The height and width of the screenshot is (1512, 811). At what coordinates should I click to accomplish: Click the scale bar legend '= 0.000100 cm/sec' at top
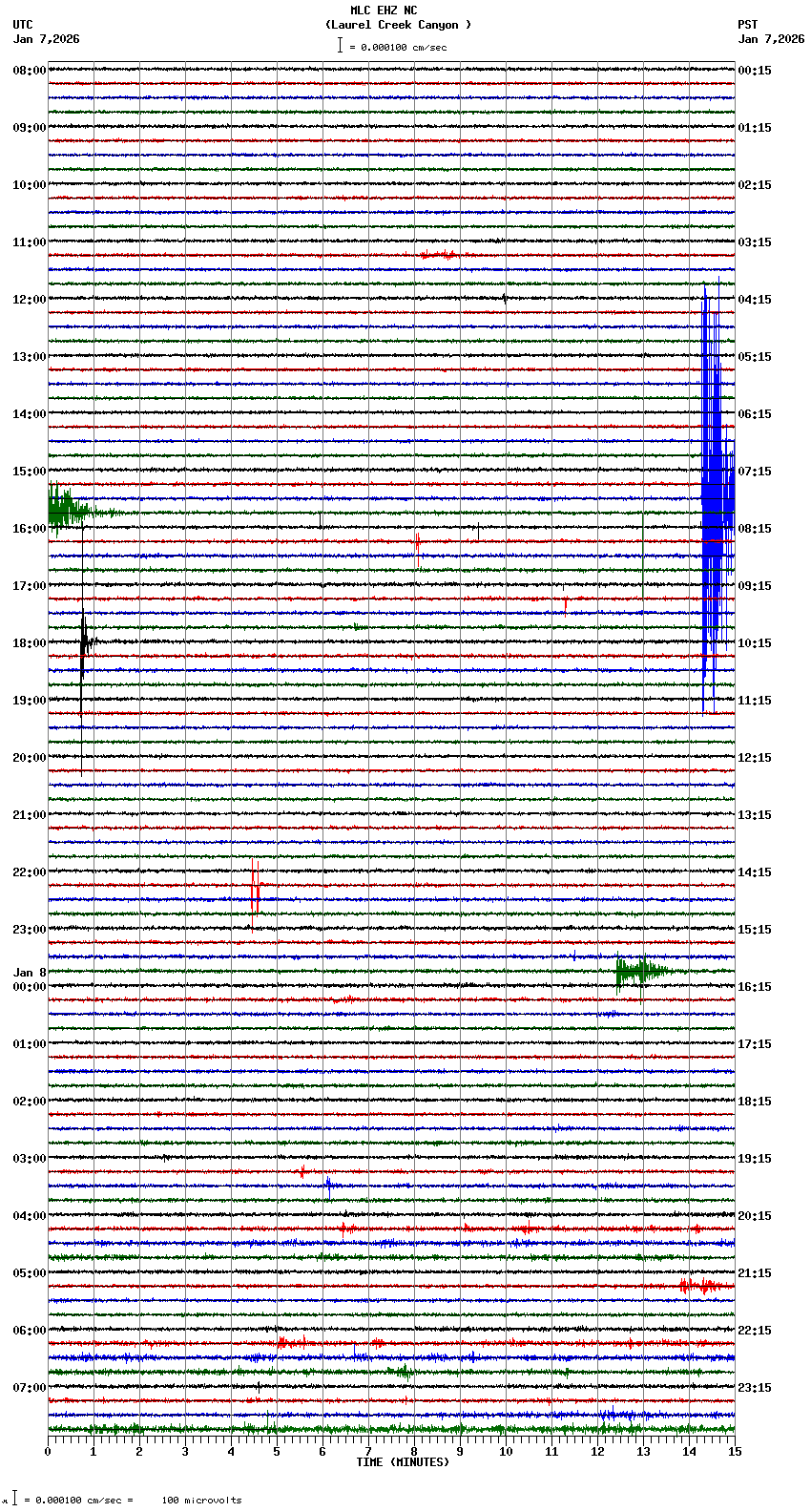pyautogui.click(x=391, y=46)
